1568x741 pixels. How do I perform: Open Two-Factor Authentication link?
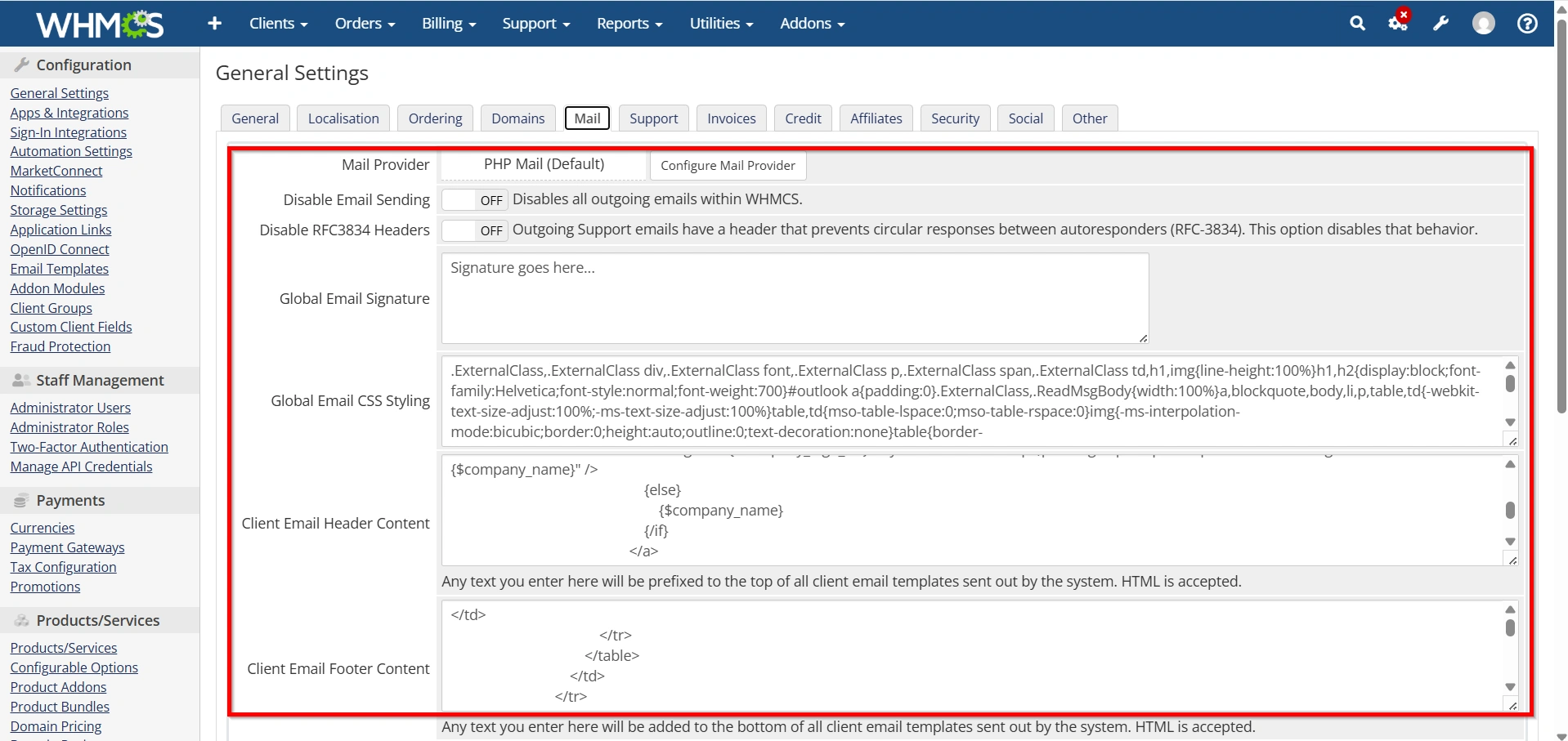89,447
